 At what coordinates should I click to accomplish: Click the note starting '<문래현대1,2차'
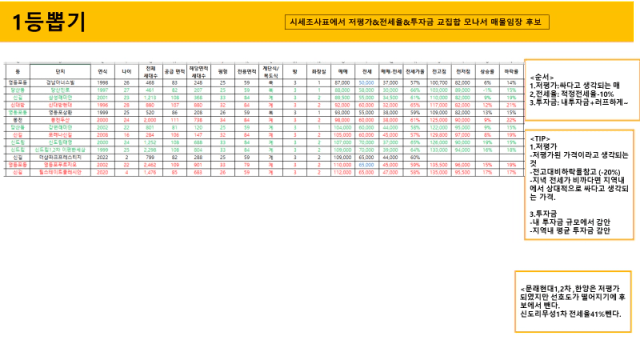coord(573,301)
